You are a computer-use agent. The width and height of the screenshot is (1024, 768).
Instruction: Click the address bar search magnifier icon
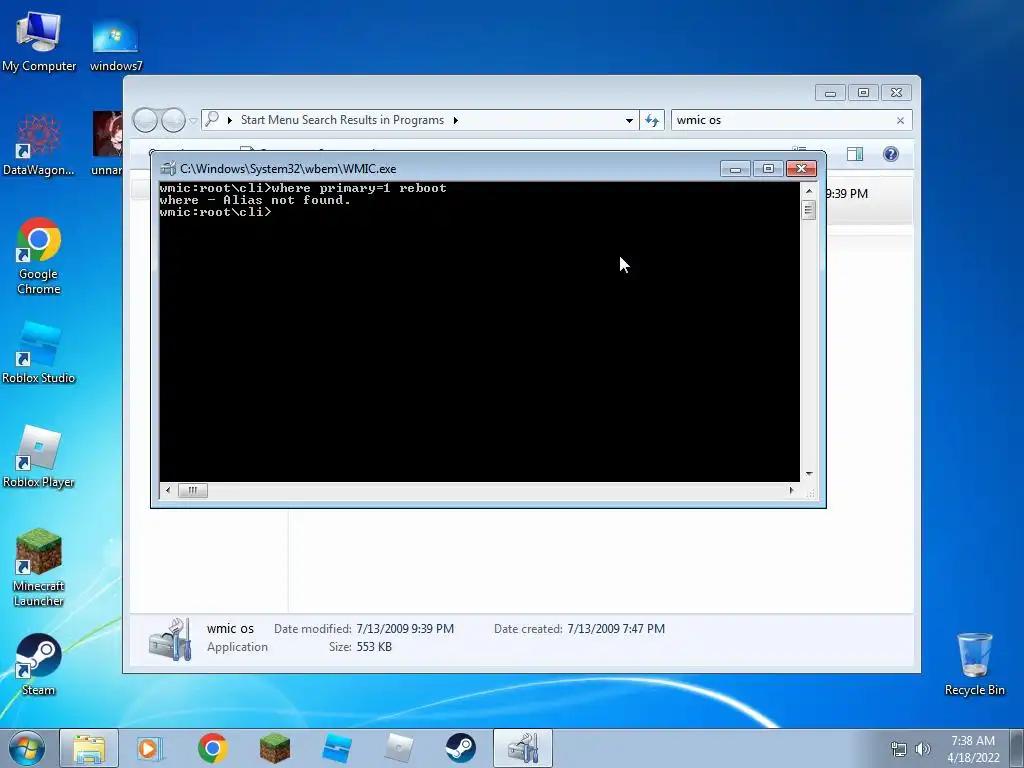(x=212, y=120)
